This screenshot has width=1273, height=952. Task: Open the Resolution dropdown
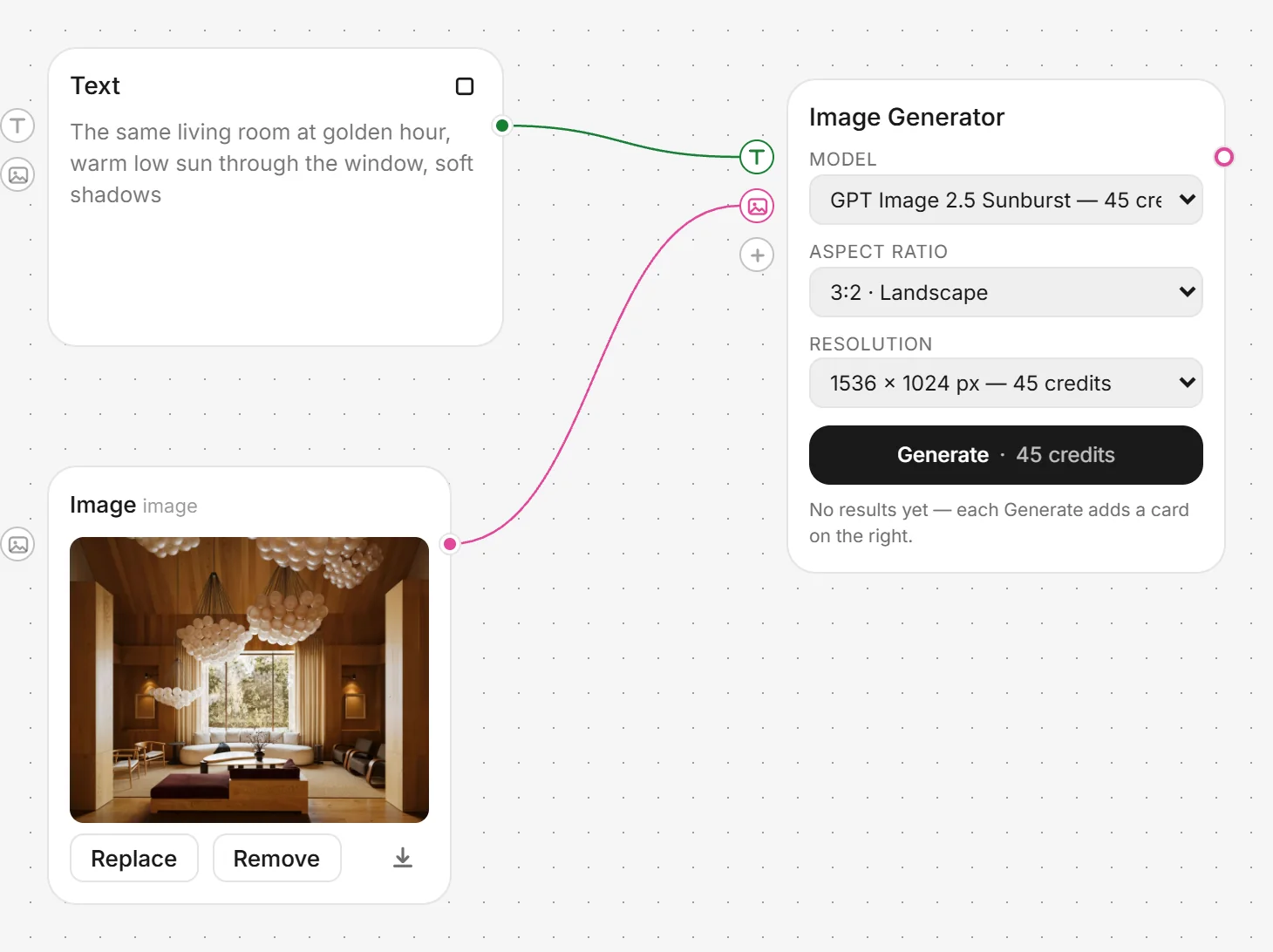click(x=1006, y=383)
